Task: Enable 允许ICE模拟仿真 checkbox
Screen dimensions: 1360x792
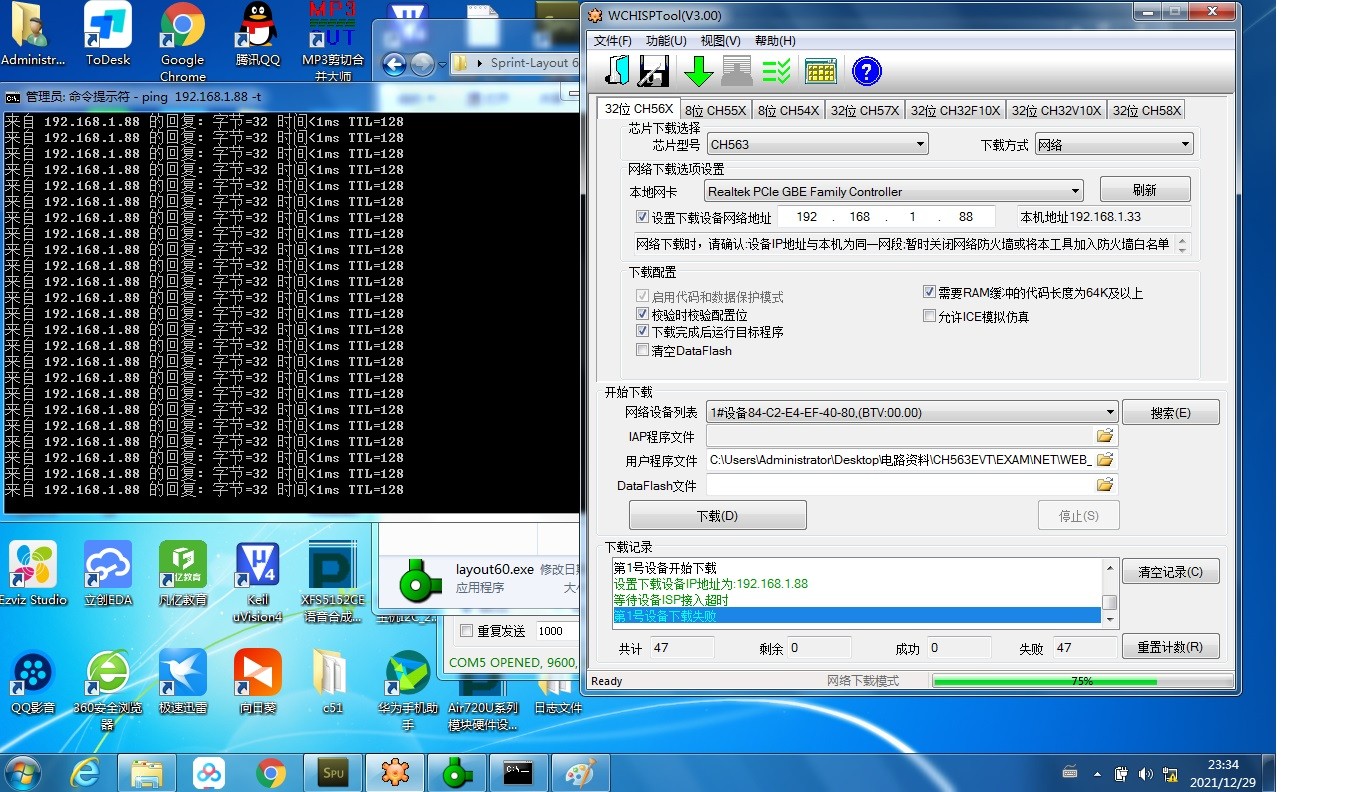Action: click(929, 316)
